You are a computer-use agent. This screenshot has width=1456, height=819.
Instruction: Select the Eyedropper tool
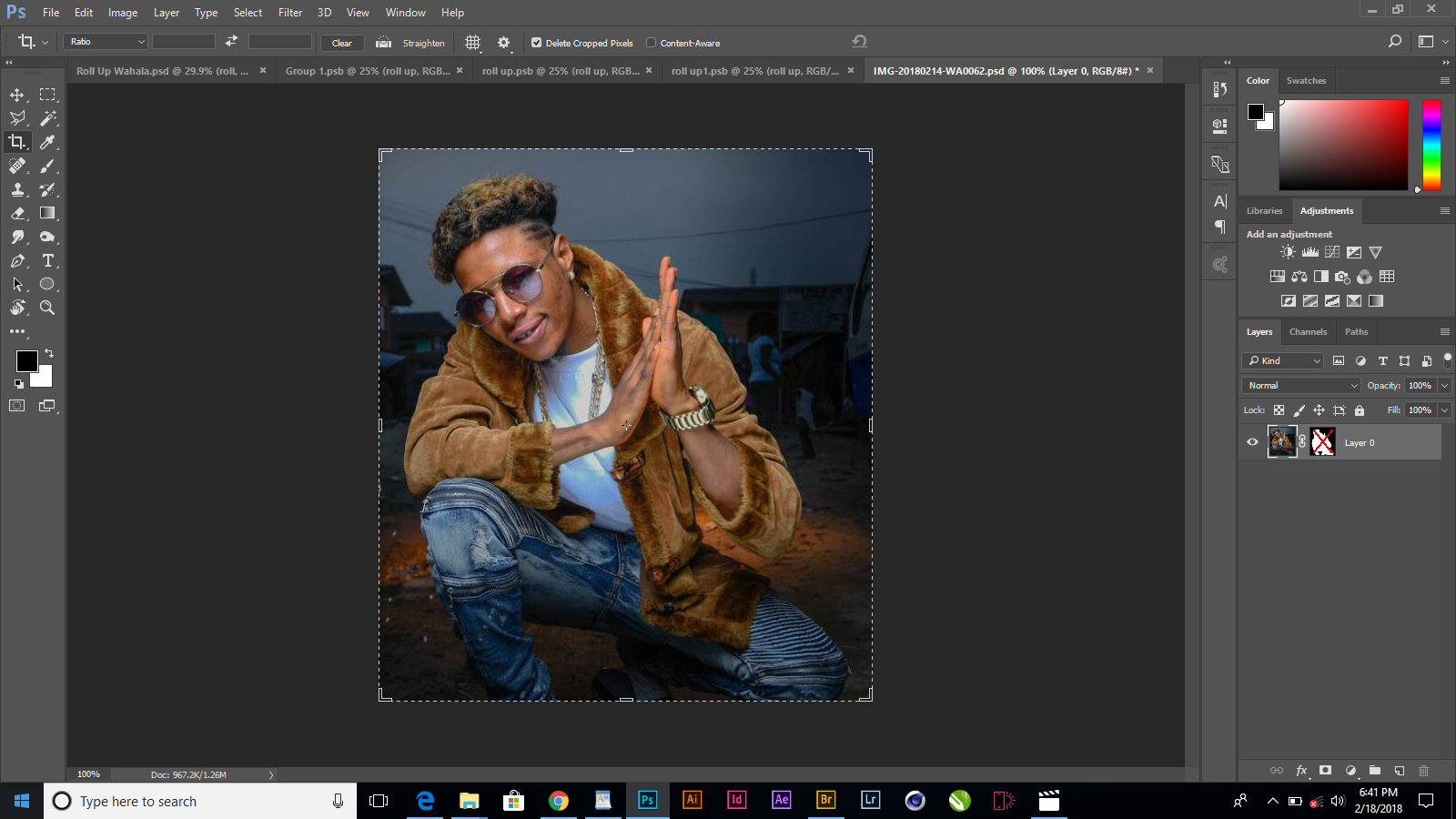coord(47,142)
